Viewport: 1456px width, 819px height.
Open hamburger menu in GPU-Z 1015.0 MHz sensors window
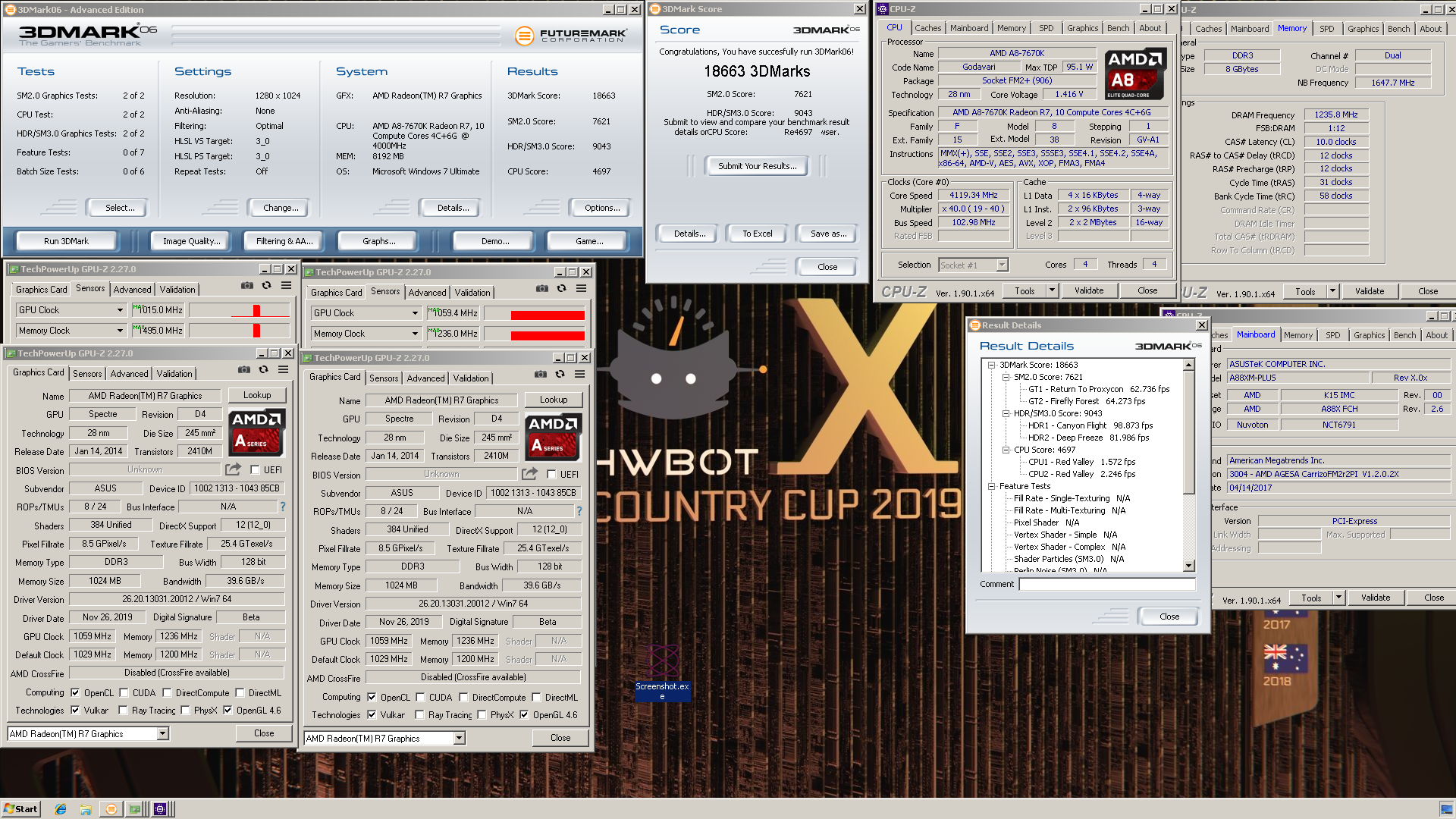tap(286, 285)
